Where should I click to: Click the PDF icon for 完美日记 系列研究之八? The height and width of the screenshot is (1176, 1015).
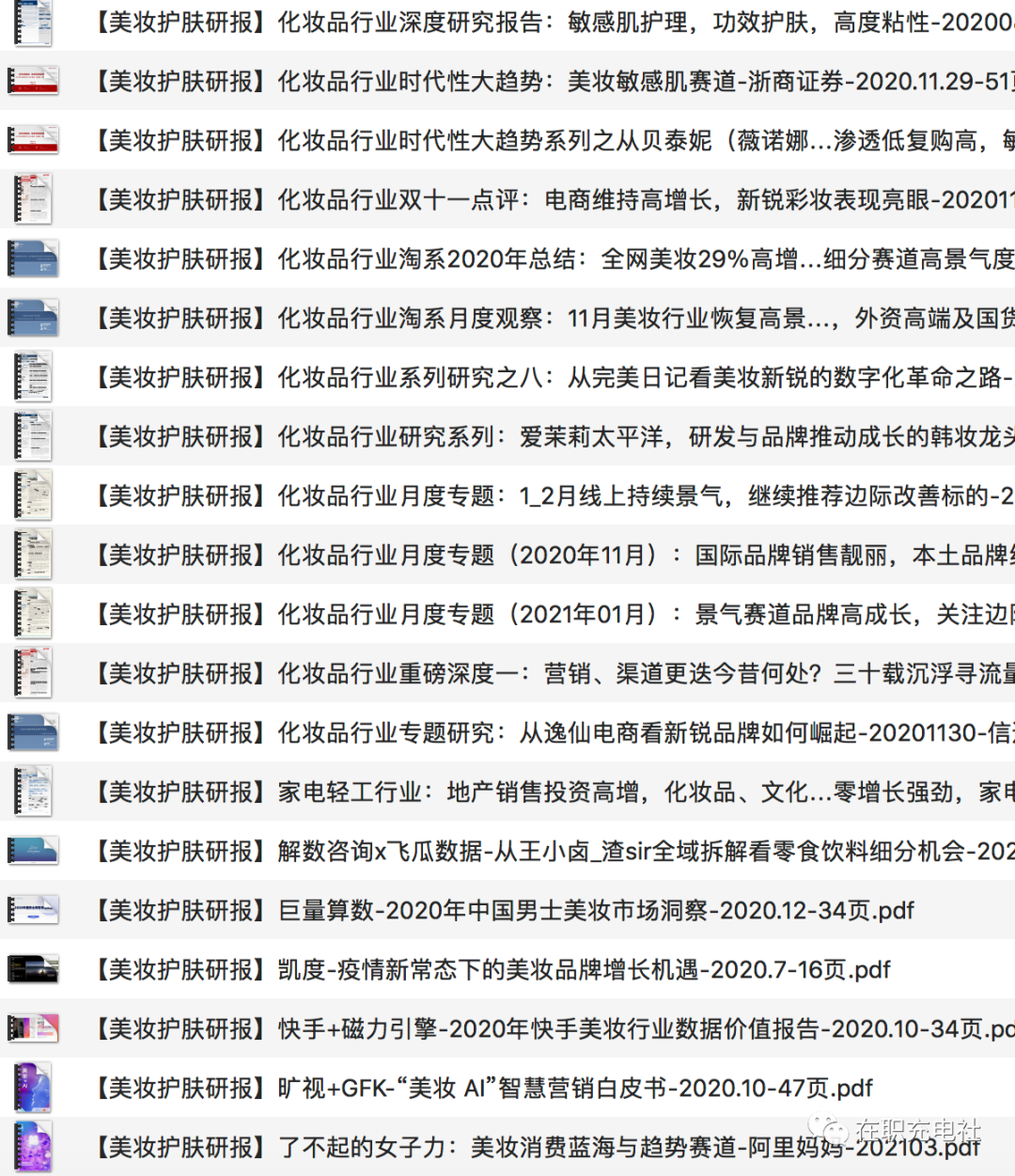[33, 378]
